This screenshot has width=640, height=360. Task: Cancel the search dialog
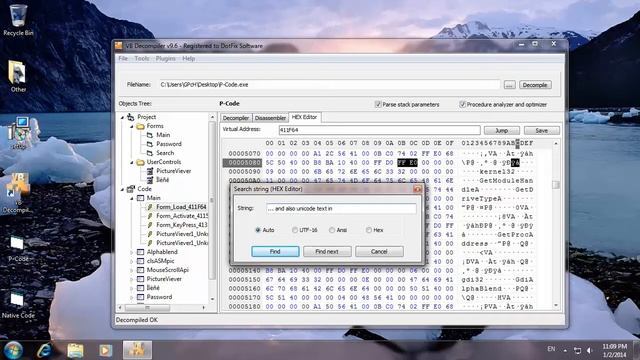tap(379, 251)
